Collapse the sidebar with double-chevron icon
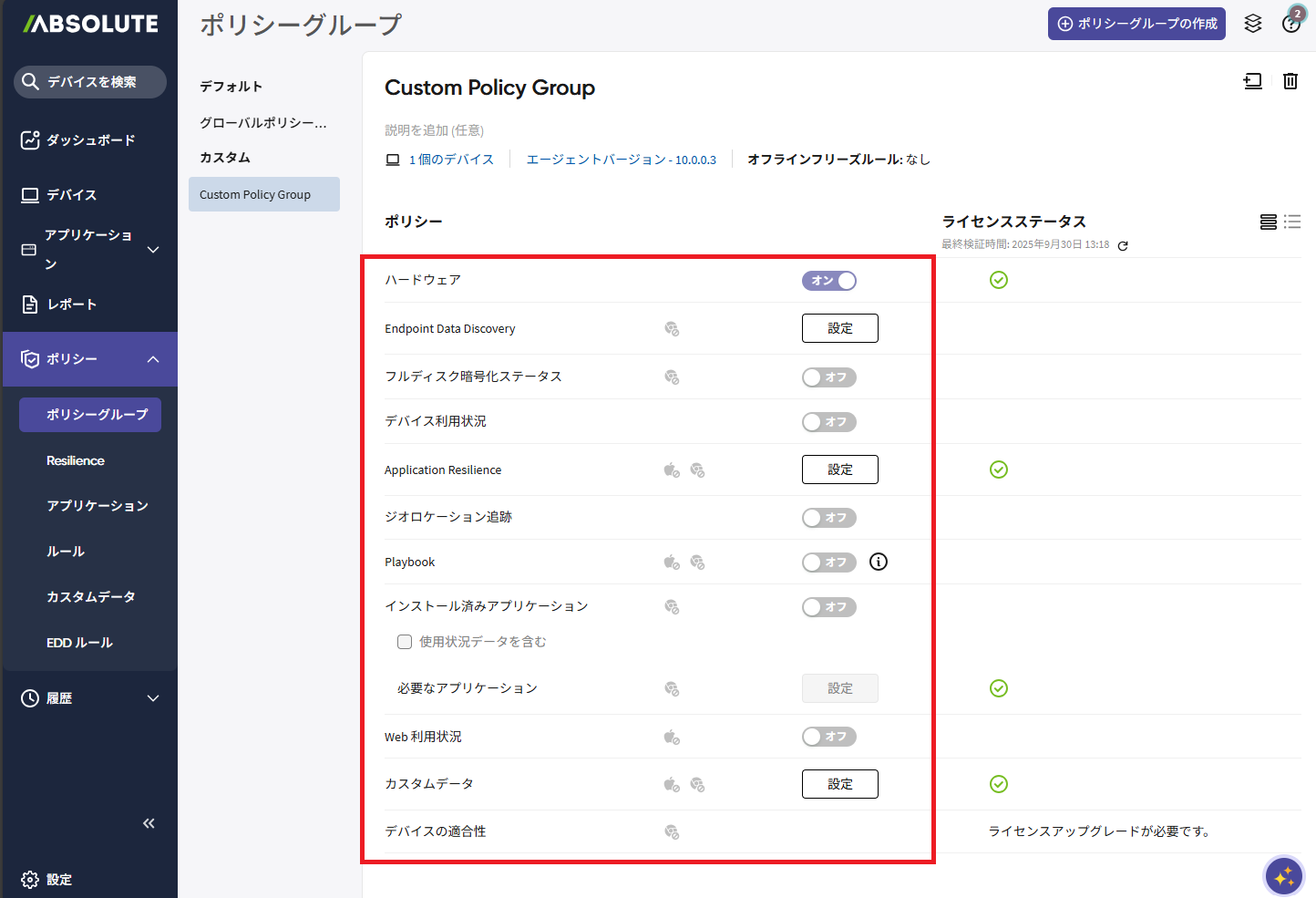 point(149,823)
